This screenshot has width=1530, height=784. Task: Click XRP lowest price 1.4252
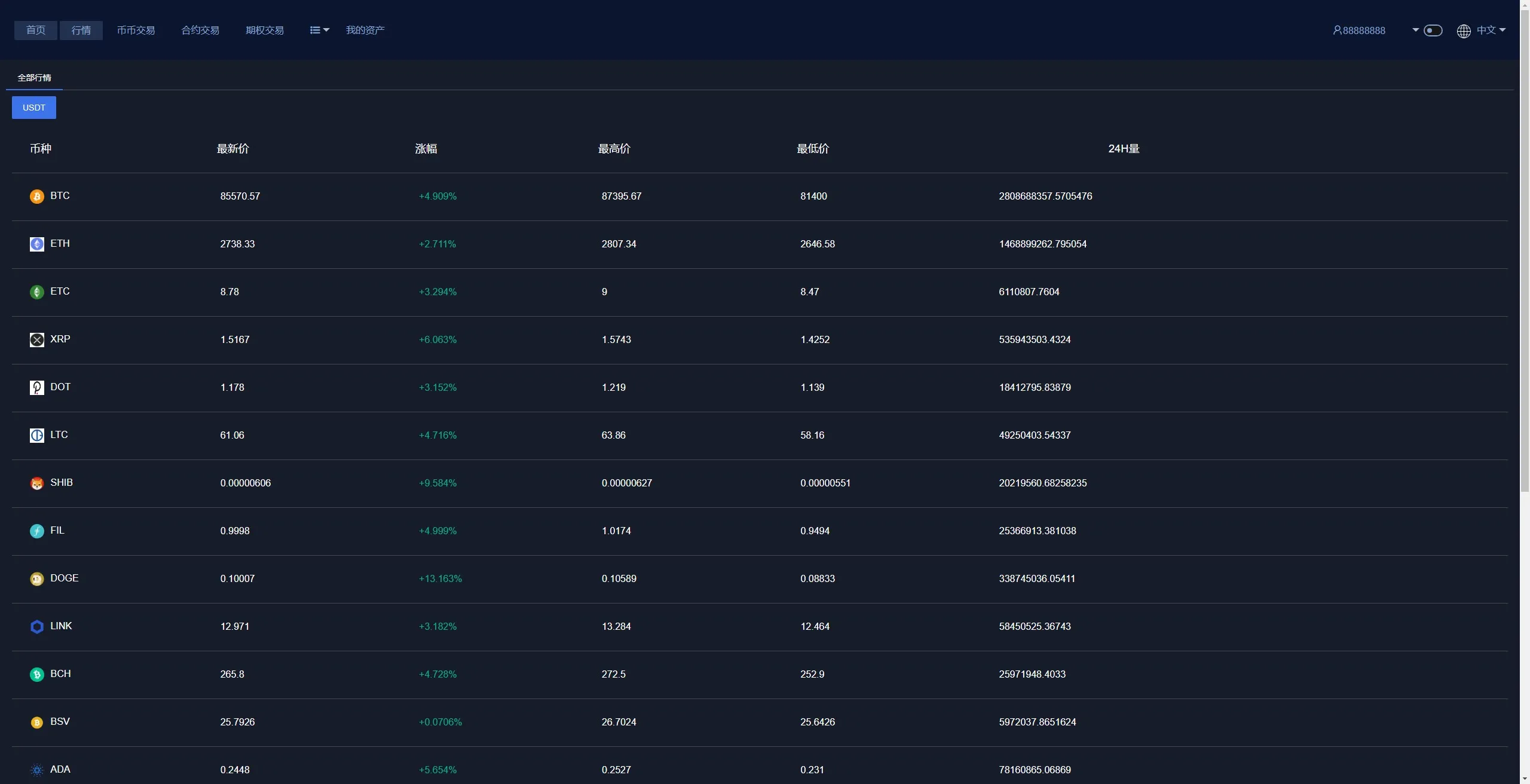click(x=815, y=340)
